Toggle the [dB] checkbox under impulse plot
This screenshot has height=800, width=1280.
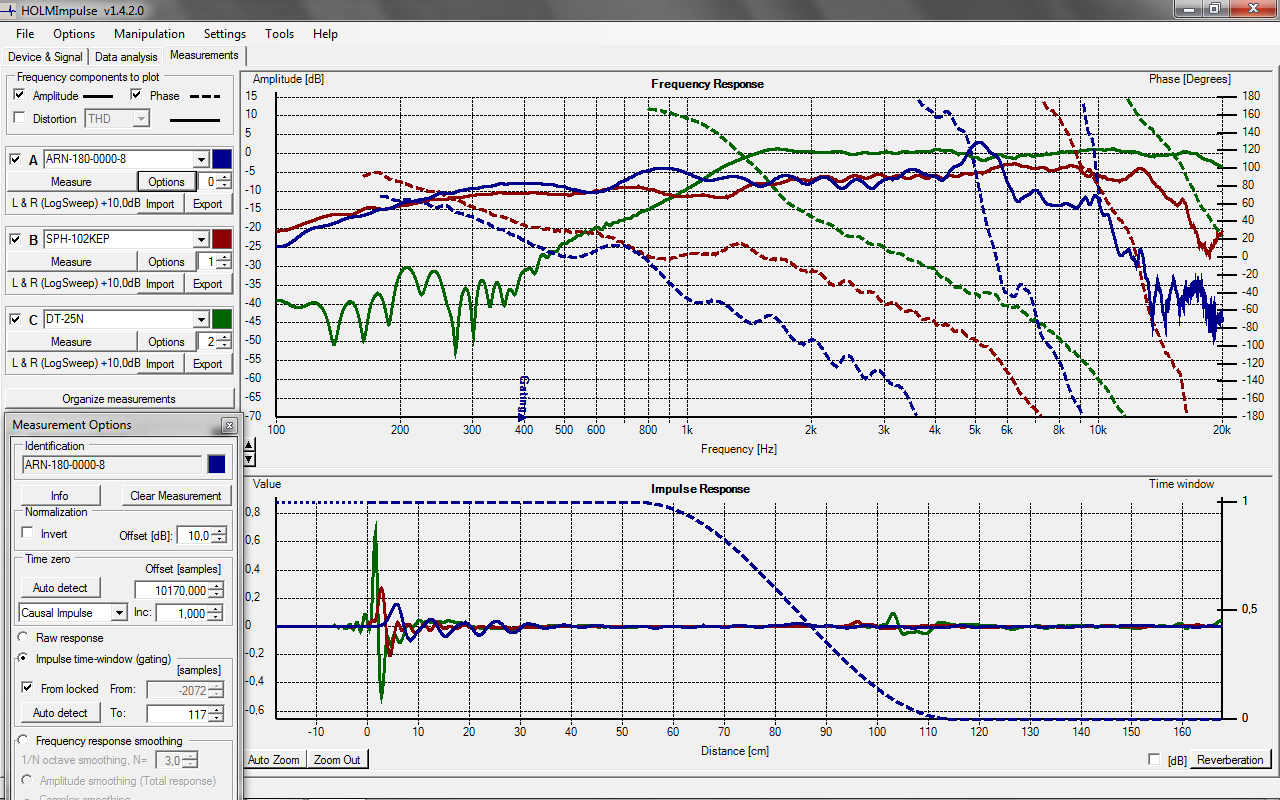pos(1155,760)
